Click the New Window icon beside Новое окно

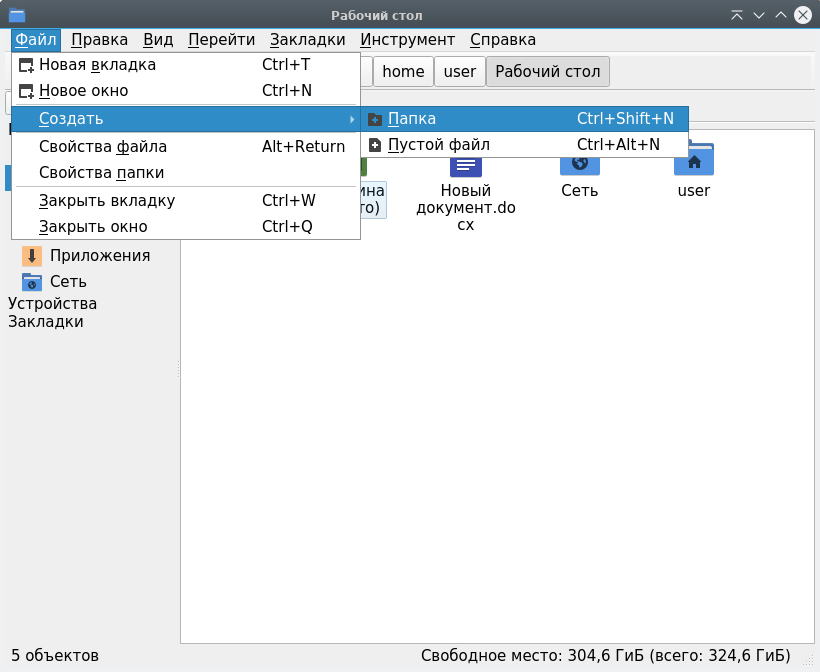tap(27, 91)
